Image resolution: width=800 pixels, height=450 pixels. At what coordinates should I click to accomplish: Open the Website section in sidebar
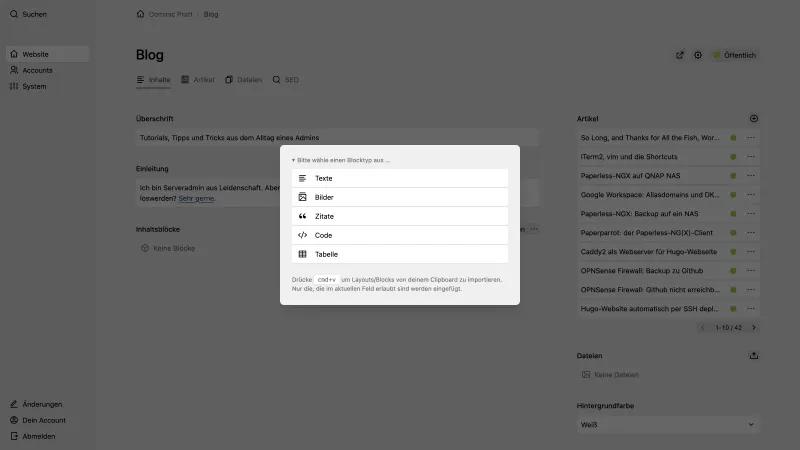47,54
